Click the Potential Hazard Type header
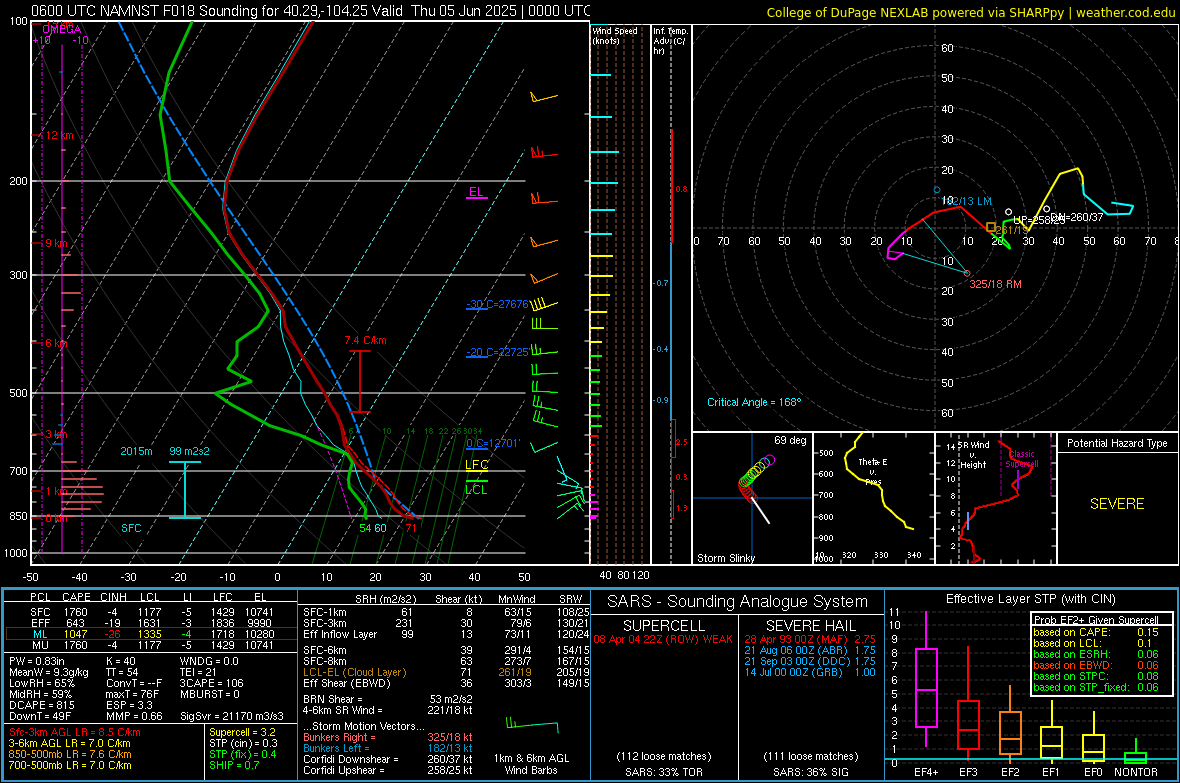 pos(1117,443)
